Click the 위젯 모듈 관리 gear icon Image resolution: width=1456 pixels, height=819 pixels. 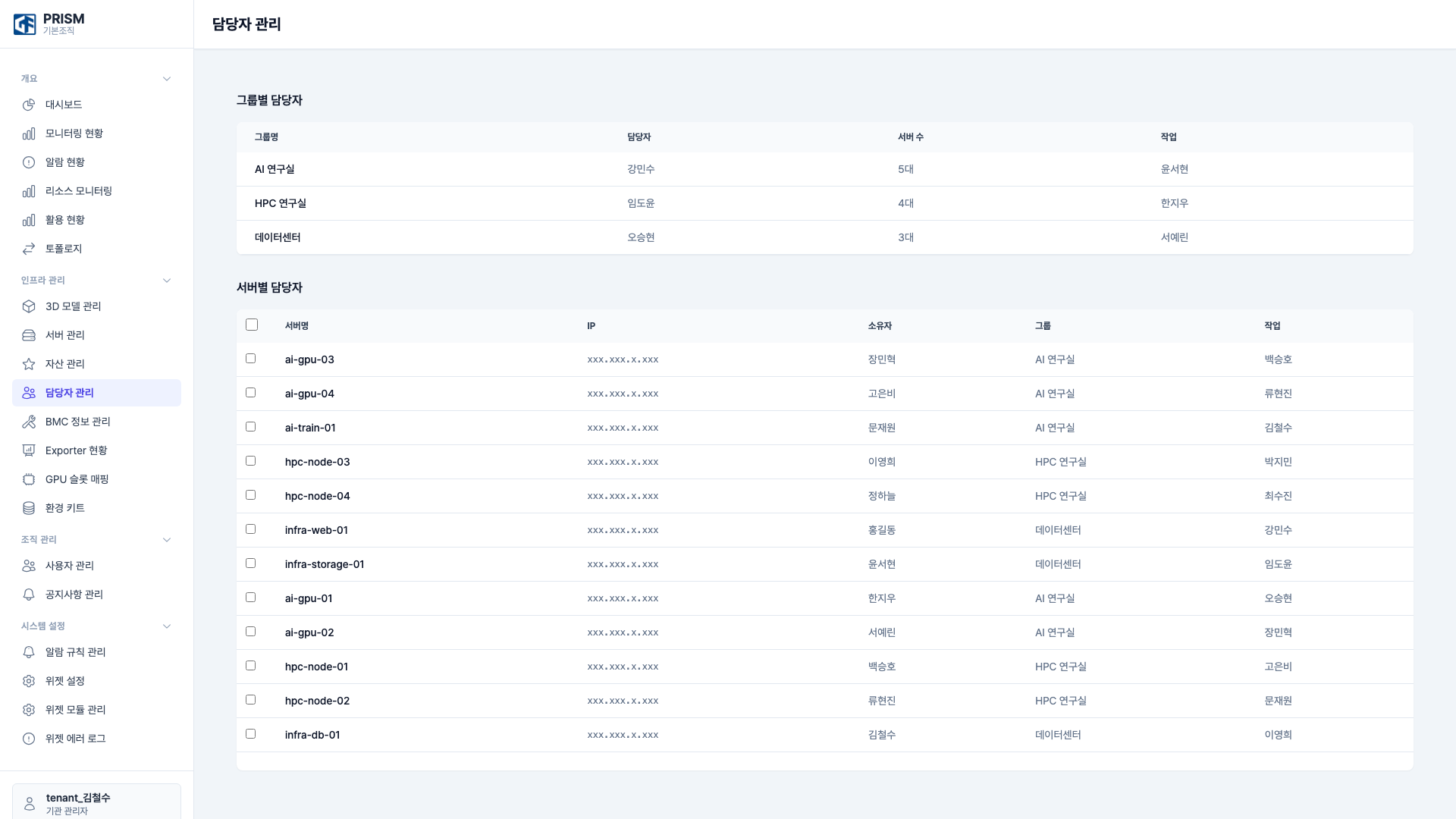(x=29, y=710)
